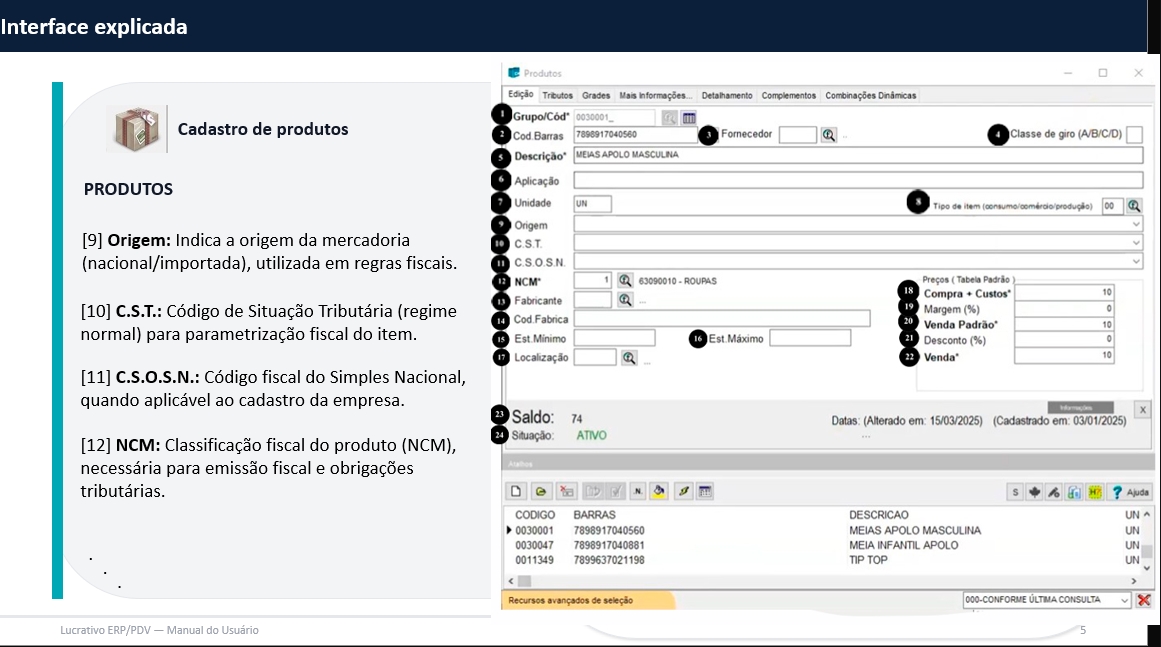Open the 000-CONFORME ÚLTIMA CONSULTA dropdown
The height and width of the screenshot is (647, 1161).
coord(1125,600)
